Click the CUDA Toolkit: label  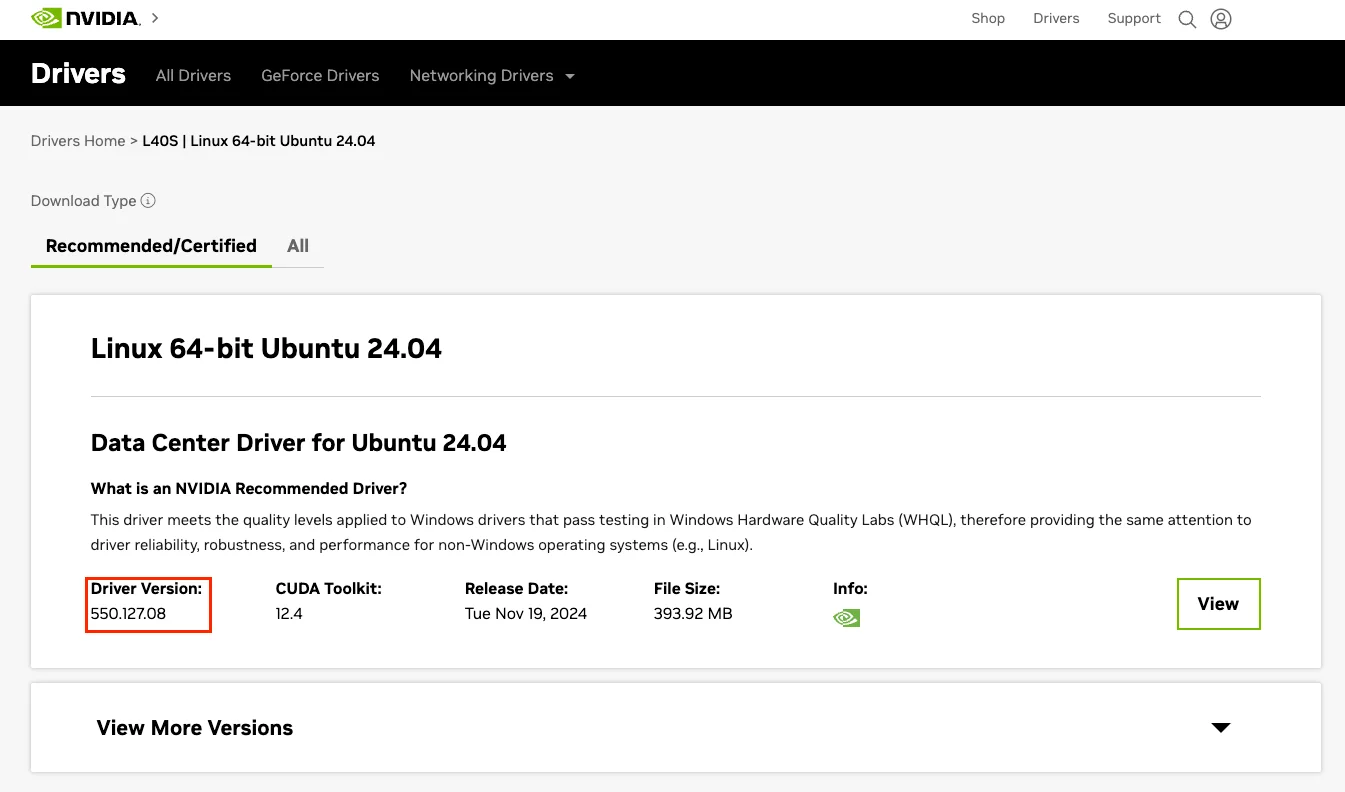coord(329,589)
